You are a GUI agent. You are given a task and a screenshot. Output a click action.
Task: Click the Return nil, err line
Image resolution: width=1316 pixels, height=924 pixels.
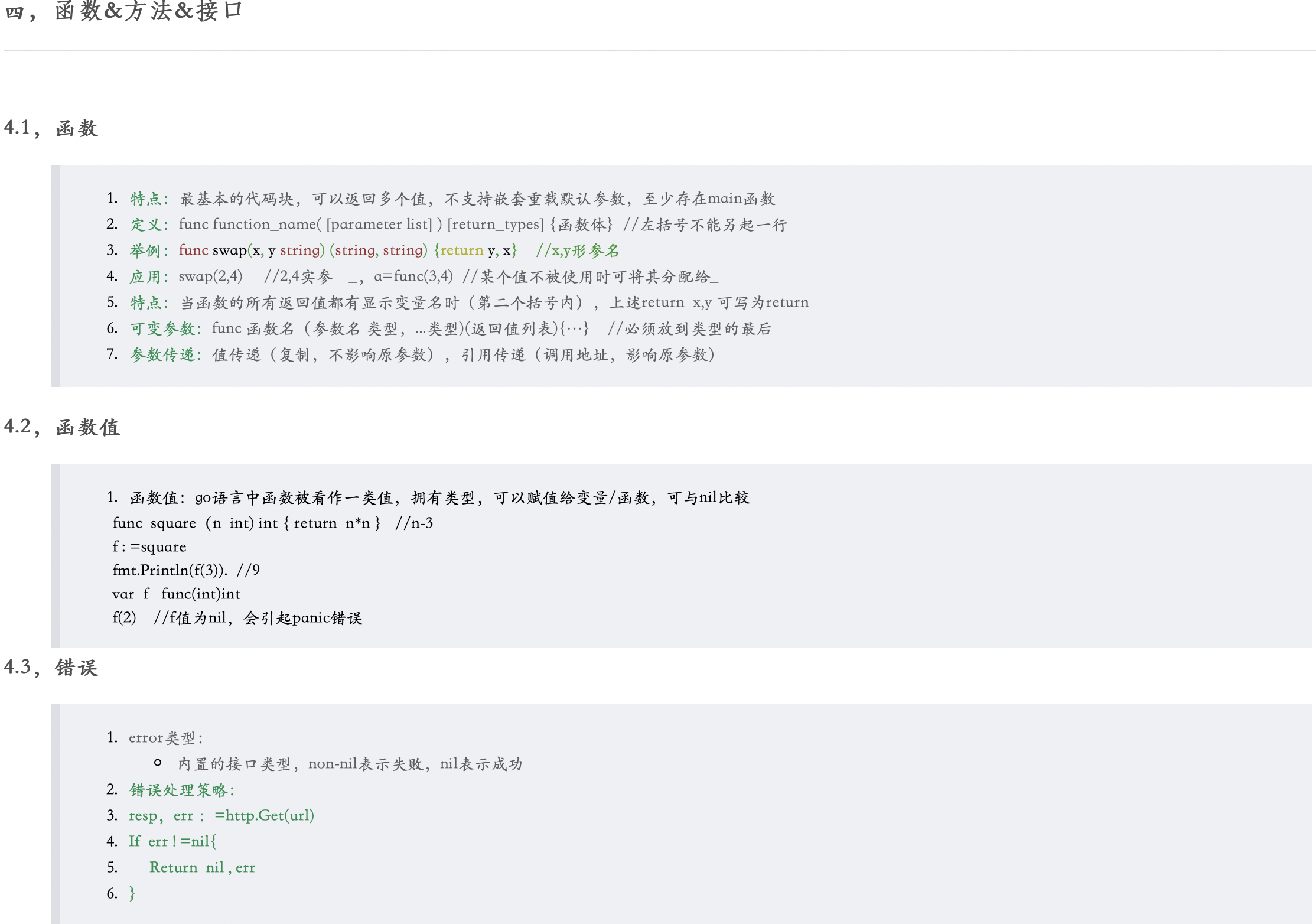point(202,867)
